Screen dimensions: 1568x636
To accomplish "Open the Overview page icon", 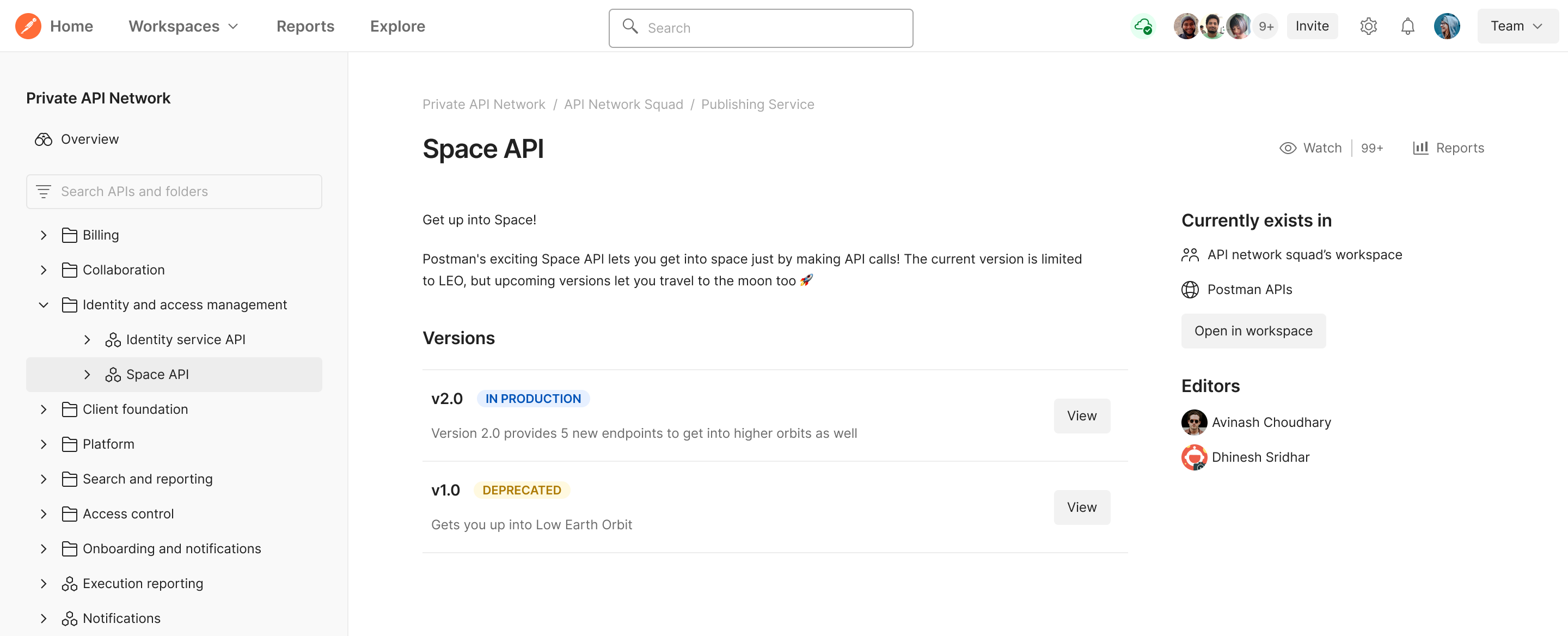I will [43, 139].
